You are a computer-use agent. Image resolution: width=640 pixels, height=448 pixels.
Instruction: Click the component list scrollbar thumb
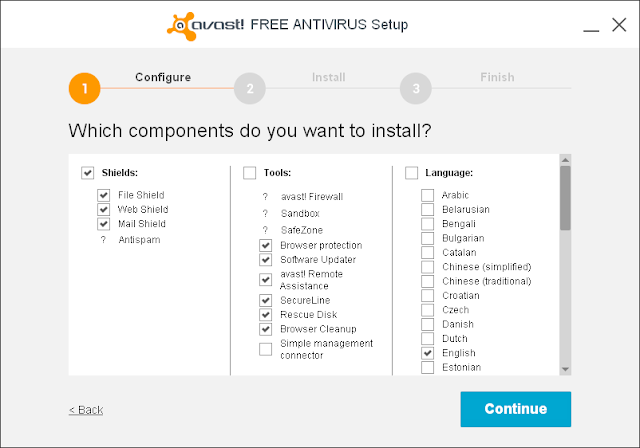tap(565, 198)
